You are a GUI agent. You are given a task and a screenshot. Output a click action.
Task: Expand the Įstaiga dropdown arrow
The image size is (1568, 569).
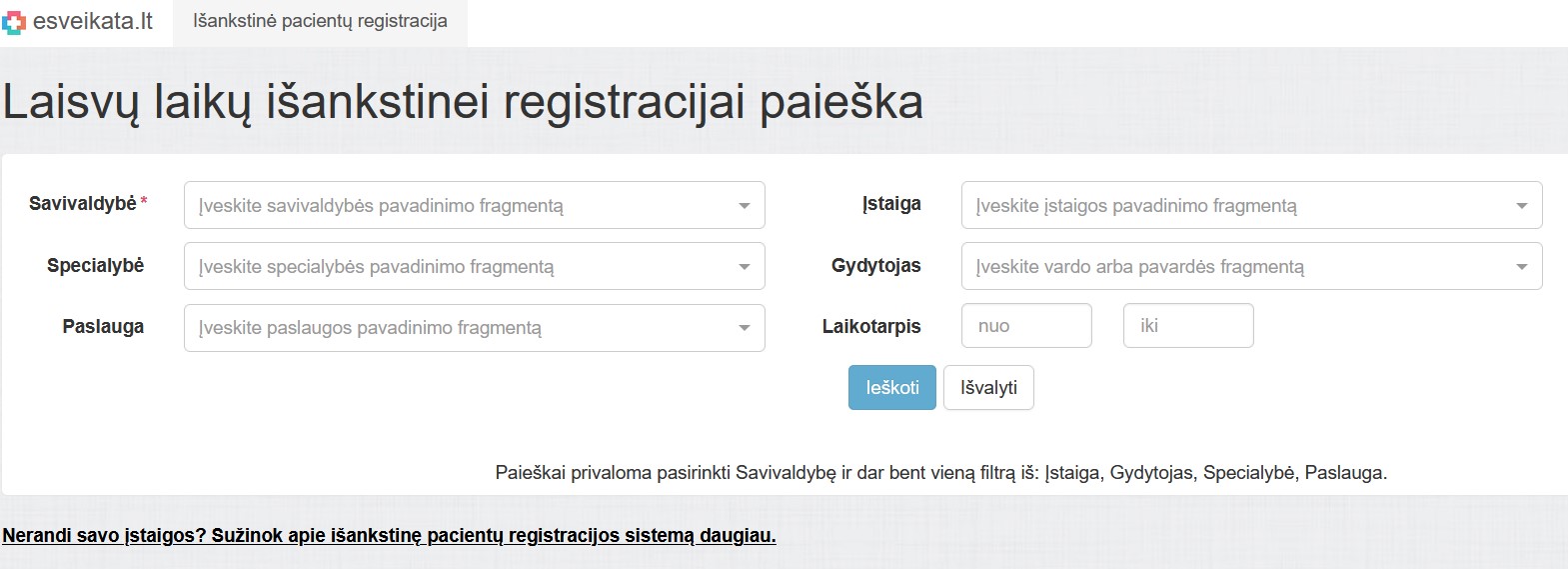1521,206
